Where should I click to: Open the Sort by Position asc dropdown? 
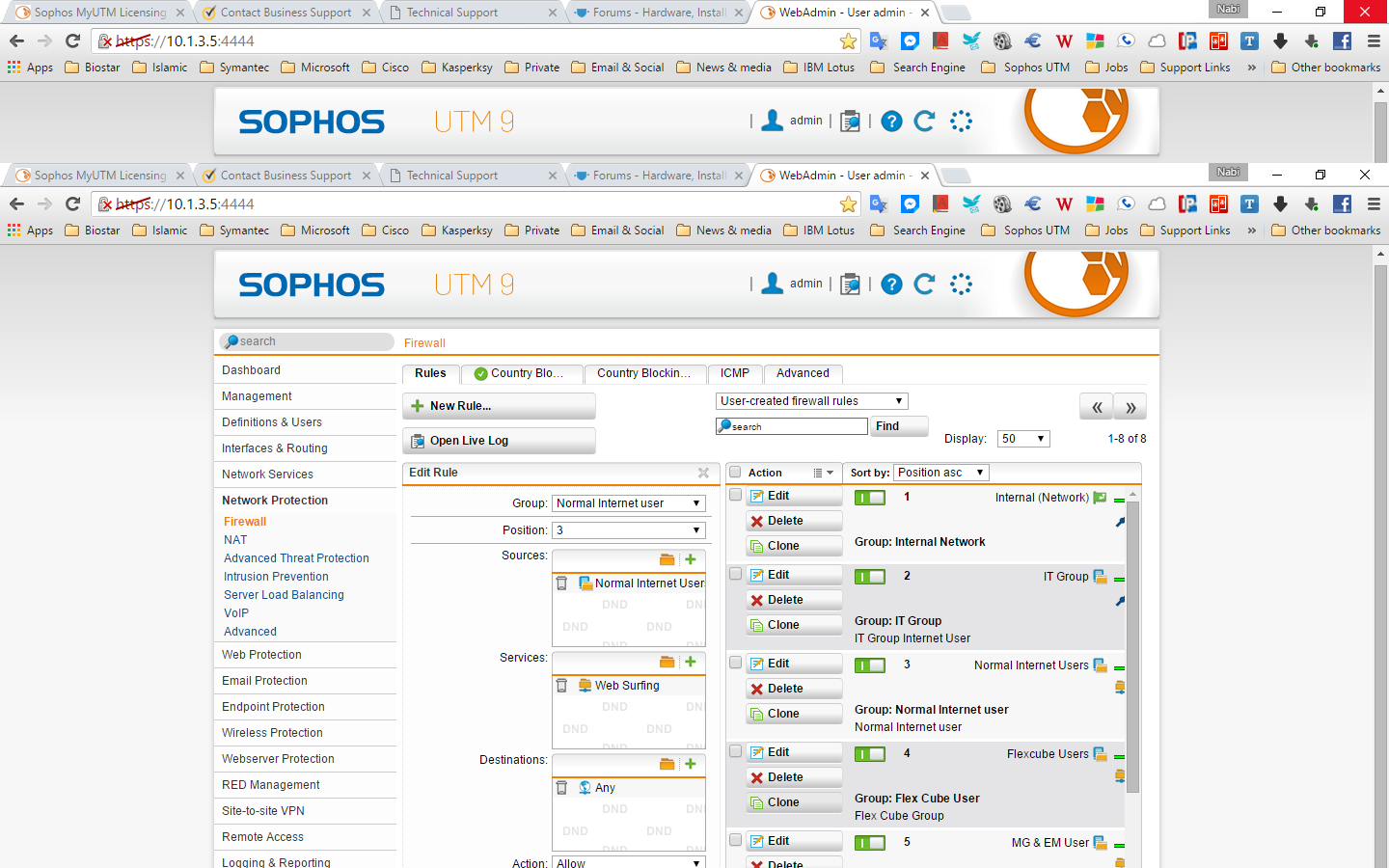pos(940,473)
